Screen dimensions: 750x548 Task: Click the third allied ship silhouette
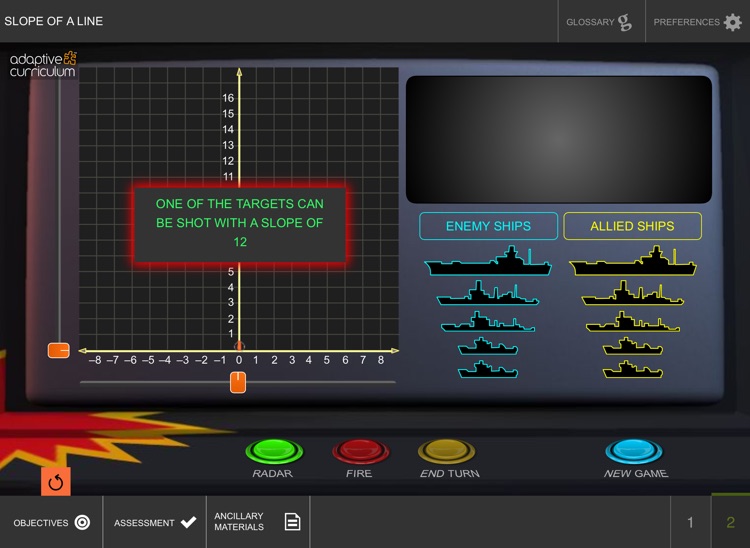coord(632,322)
